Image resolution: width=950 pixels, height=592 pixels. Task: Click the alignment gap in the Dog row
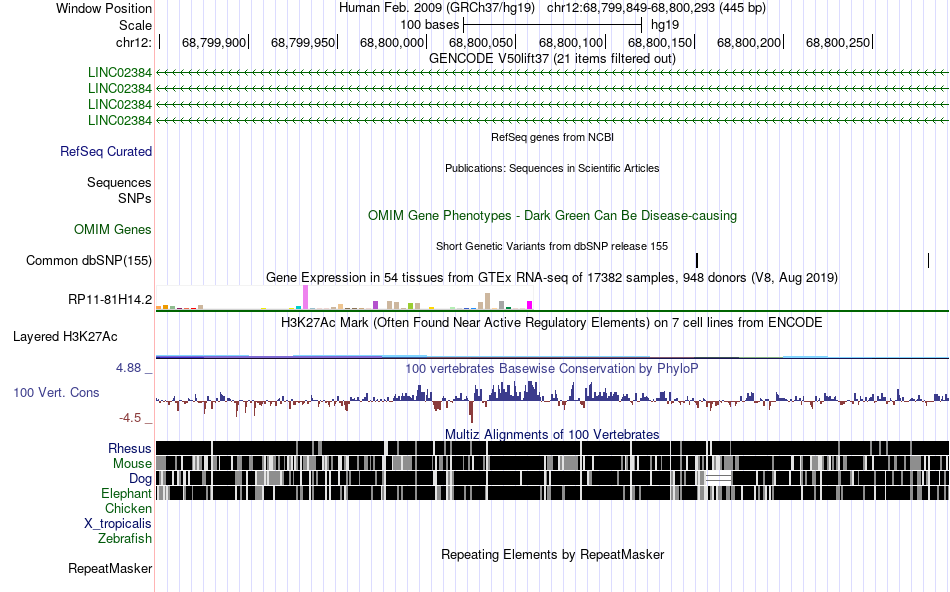[x=719, y=479]
